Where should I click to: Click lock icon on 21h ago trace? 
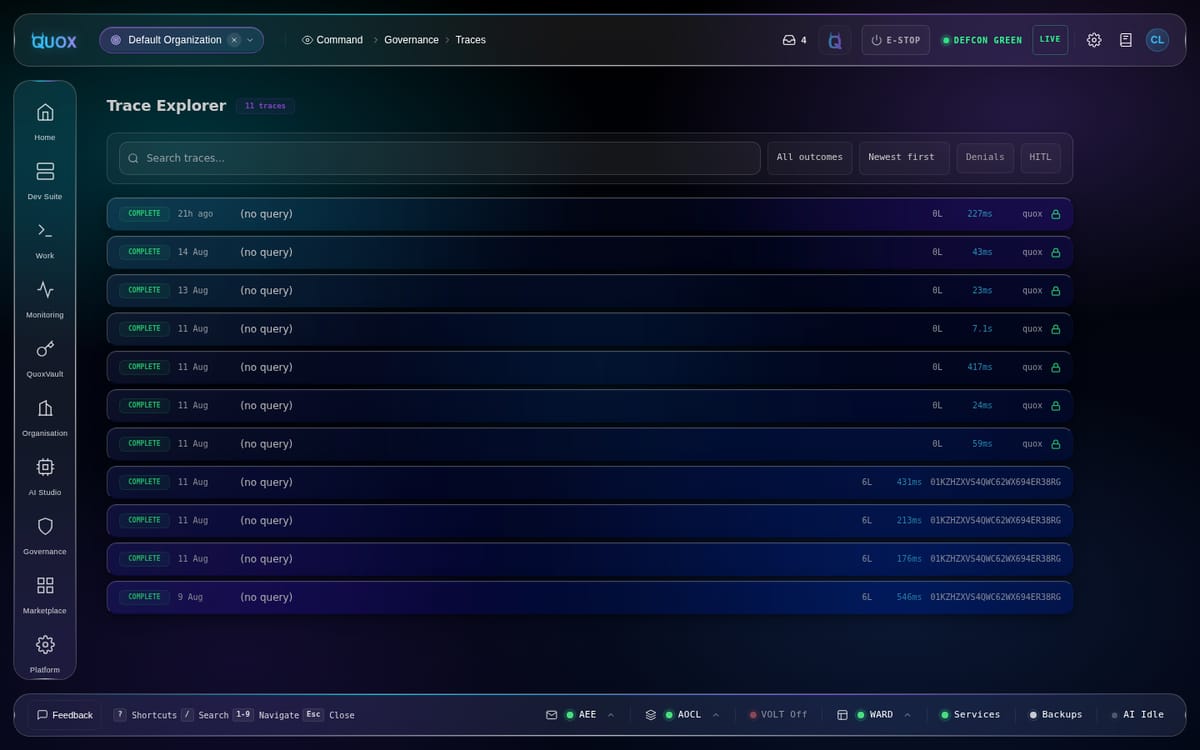click(1056, 214)
